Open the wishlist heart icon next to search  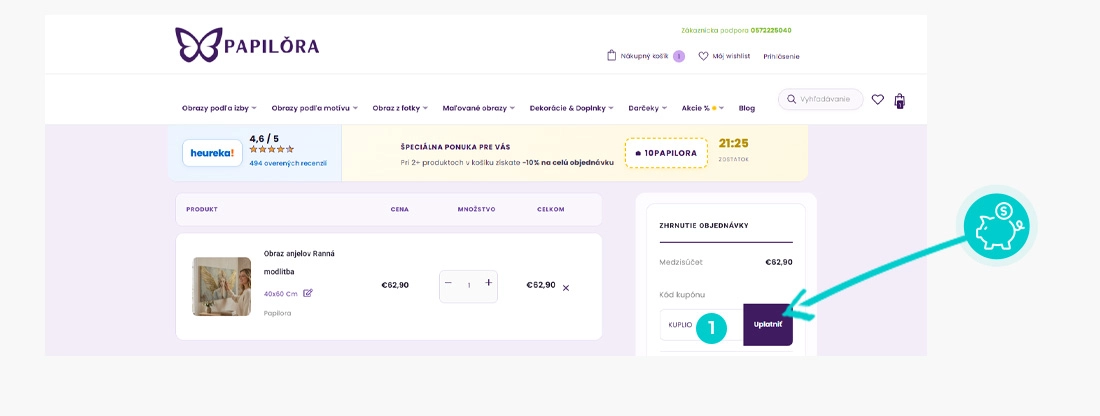[878, 100]
